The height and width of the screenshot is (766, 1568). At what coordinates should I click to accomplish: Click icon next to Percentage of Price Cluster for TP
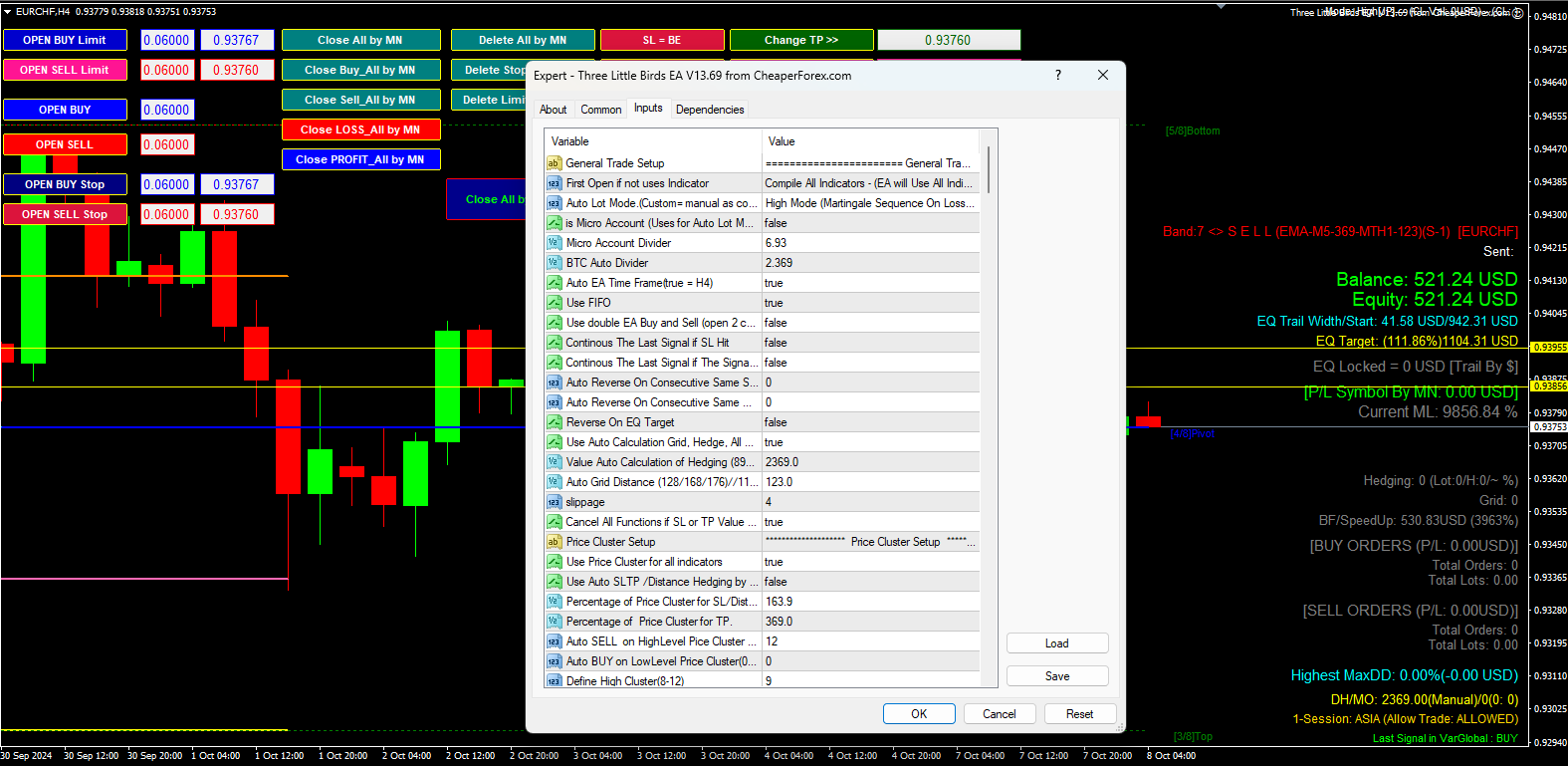click(555, 622)
